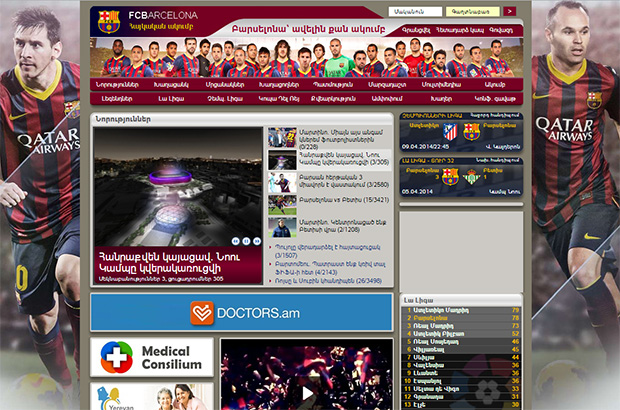Open headline Հանրաքվեն կայացավ. Նոու Կամպը կվերակառուցվի under slide
This screenshot has width=620, height=410.
[x=169, y=263]
